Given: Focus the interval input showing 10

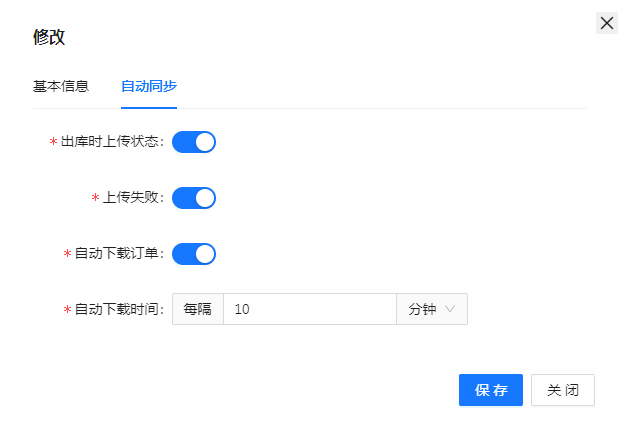Looking at the screenshot, I should pyautogui.click(x=309, y=310).
